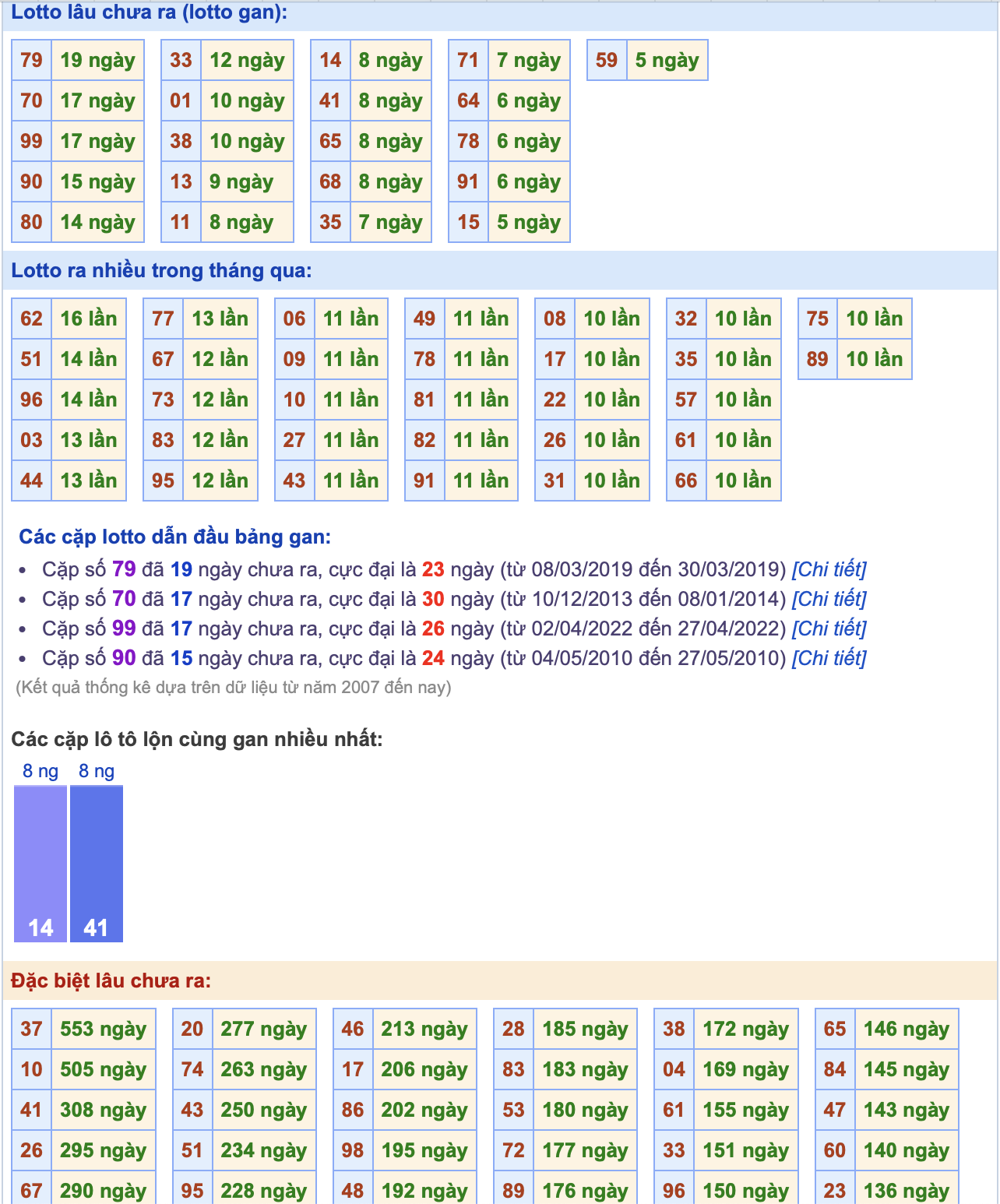The width and height of the screenshot is (1000, 1204).
Task: Click the 'Đặc biệt lâu chưa ra' heading
Action: coord(111,980)
